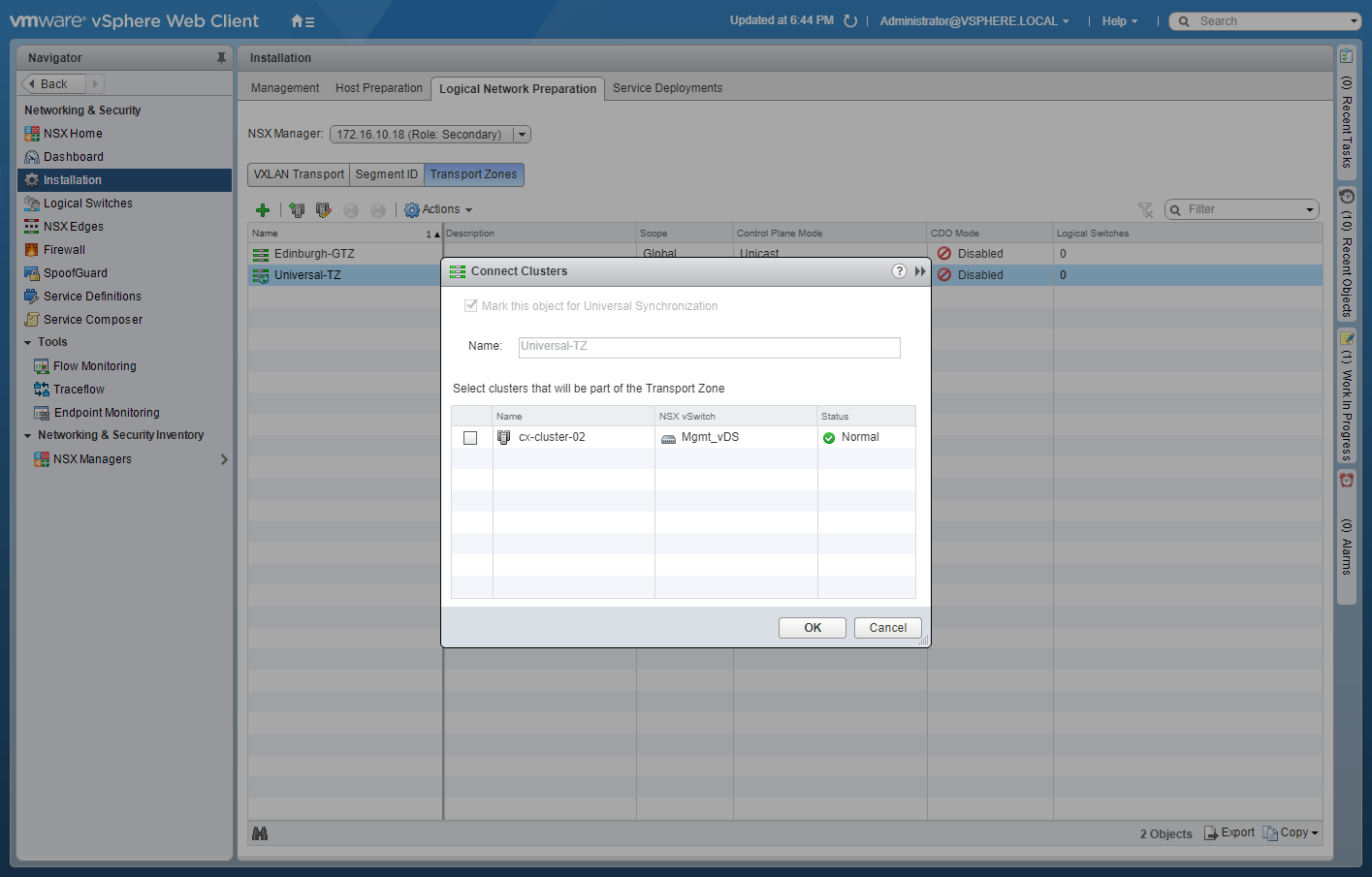Click the double-arrow icon in dialog title bar
Screen dimensions: 1372x877
tap(920, 271)
